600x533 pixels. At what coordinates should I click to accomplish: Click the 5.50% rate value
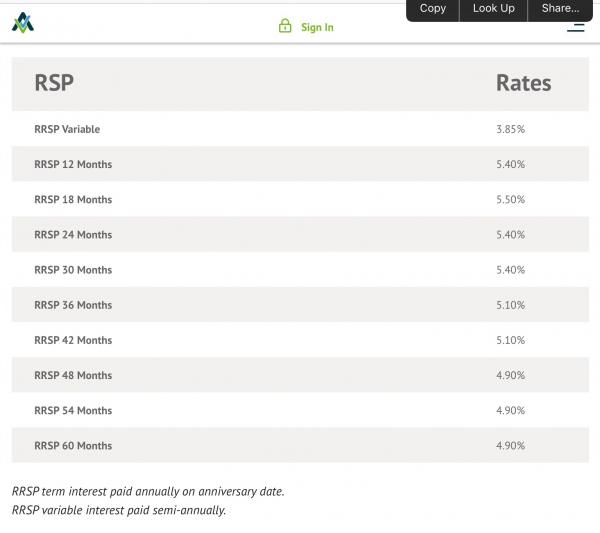coord(510,199)
